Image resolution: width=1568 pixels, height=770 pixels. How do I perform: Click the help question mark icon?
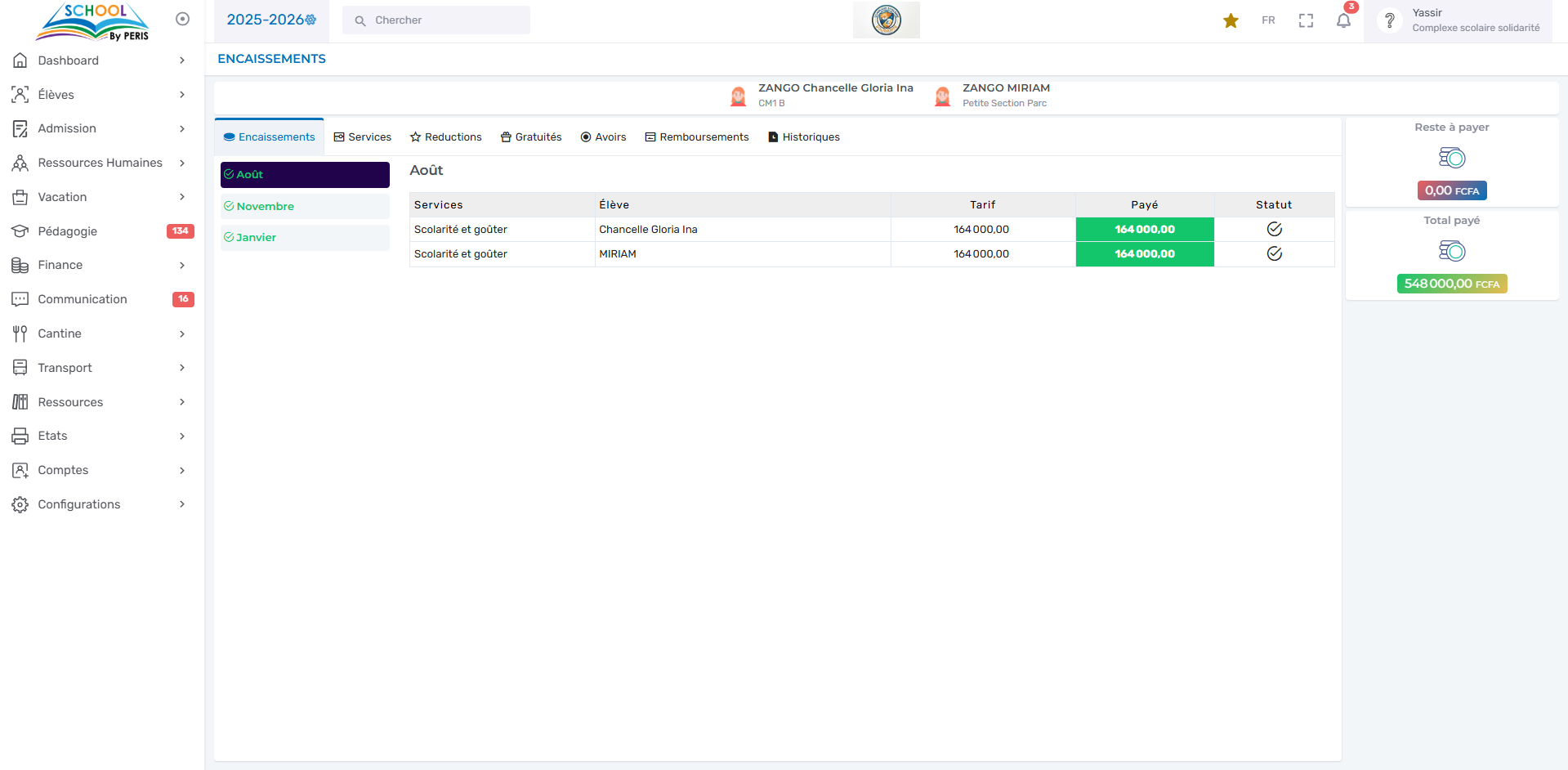click(x=1389, y=20)
